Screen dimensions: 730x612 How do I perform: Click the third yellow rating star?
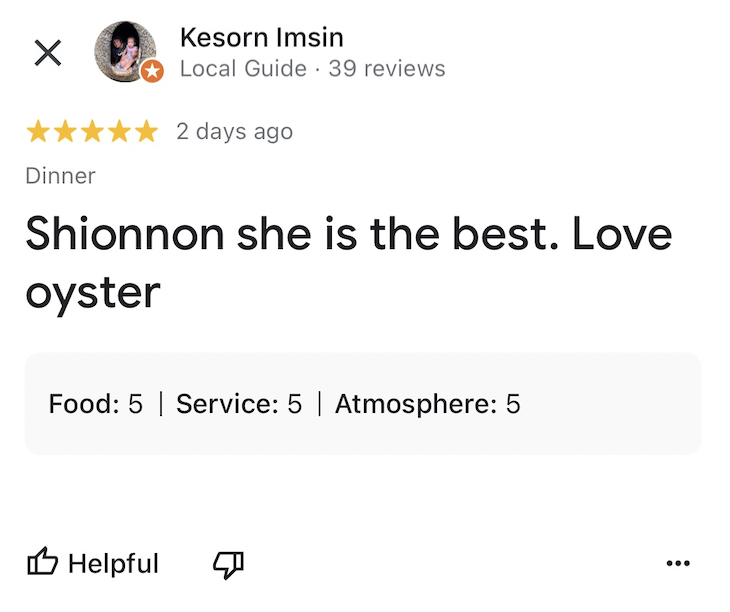[92, 132]
